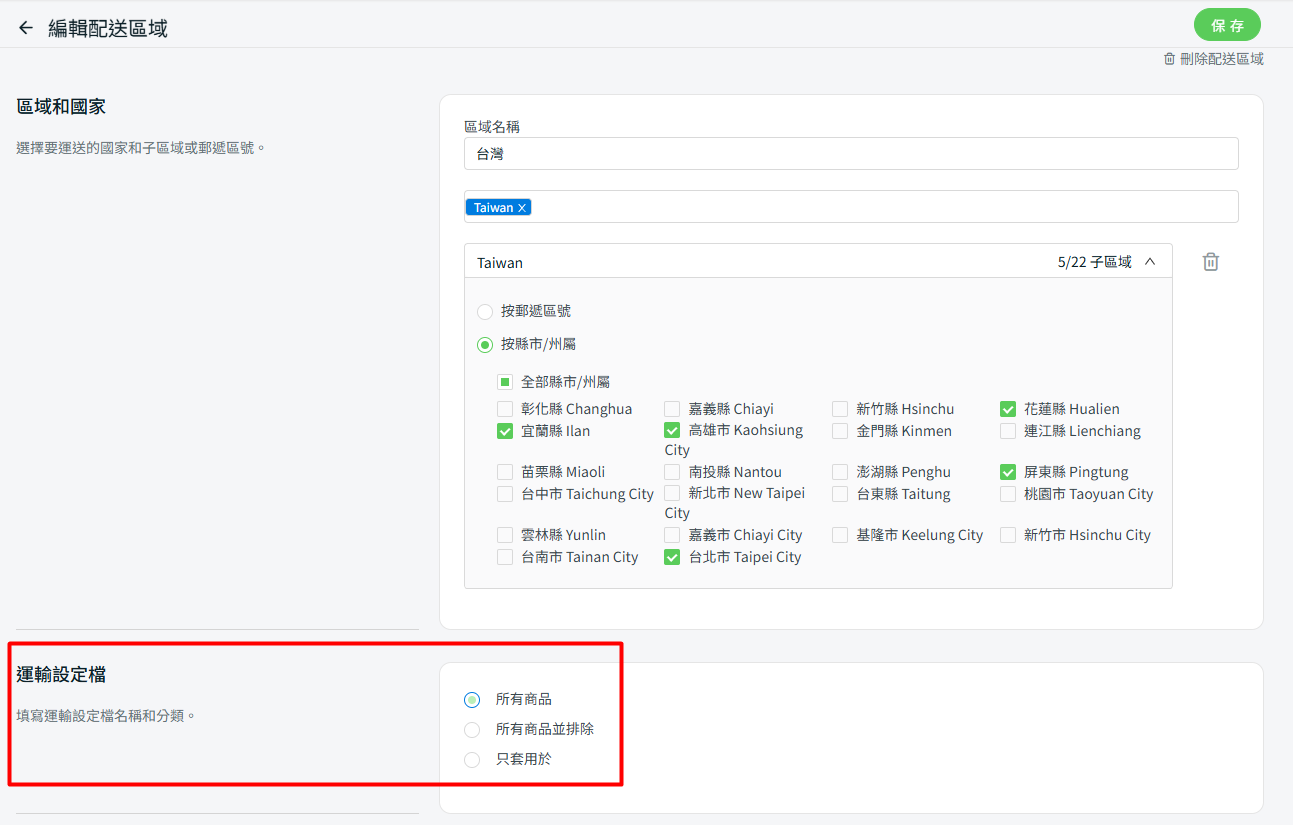Image resolution: width=1293 pixels, height=825 pixels.
Task: Check the 彰化縣 Changhua checkbox
Action: (505, 409)
